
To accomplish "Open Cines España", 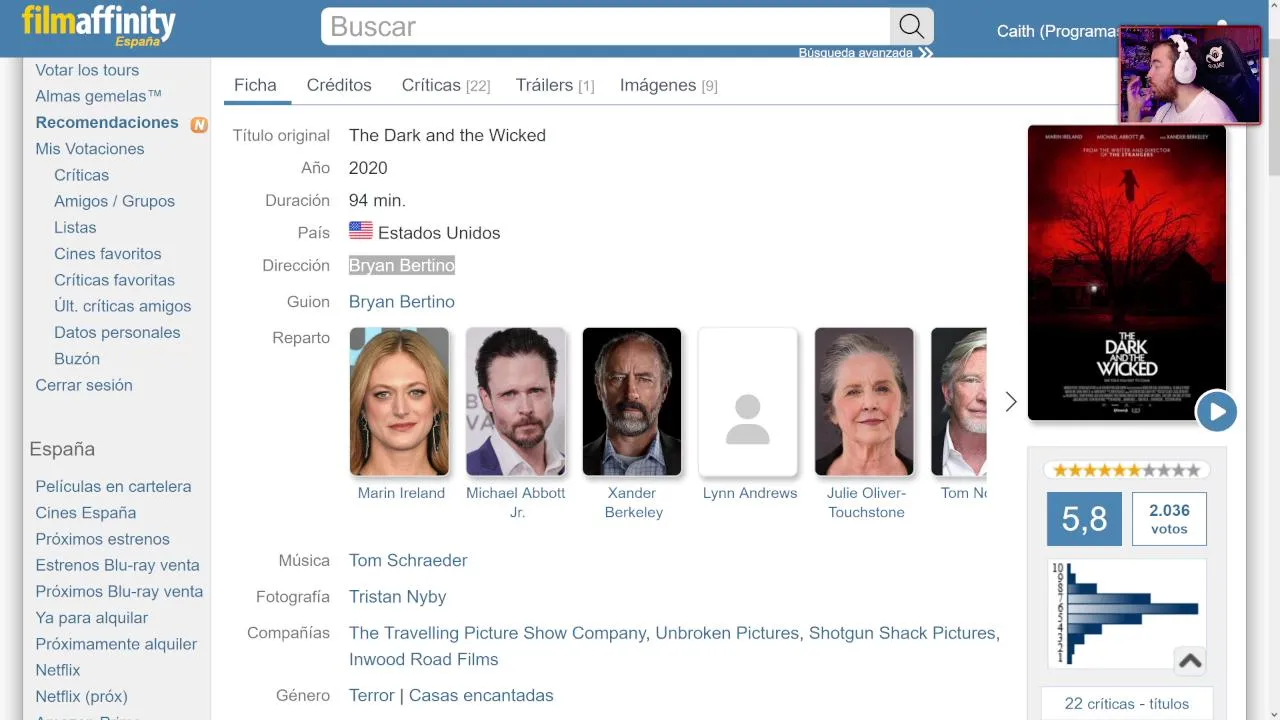I will pos(86,513).
